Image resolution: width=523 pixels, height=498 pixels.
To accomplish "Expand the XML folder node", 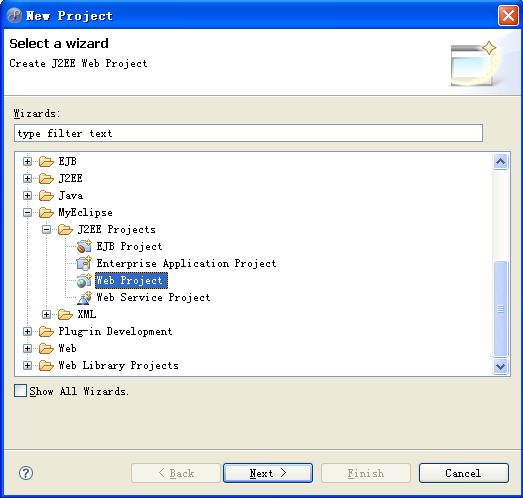I will coord(46,314).
